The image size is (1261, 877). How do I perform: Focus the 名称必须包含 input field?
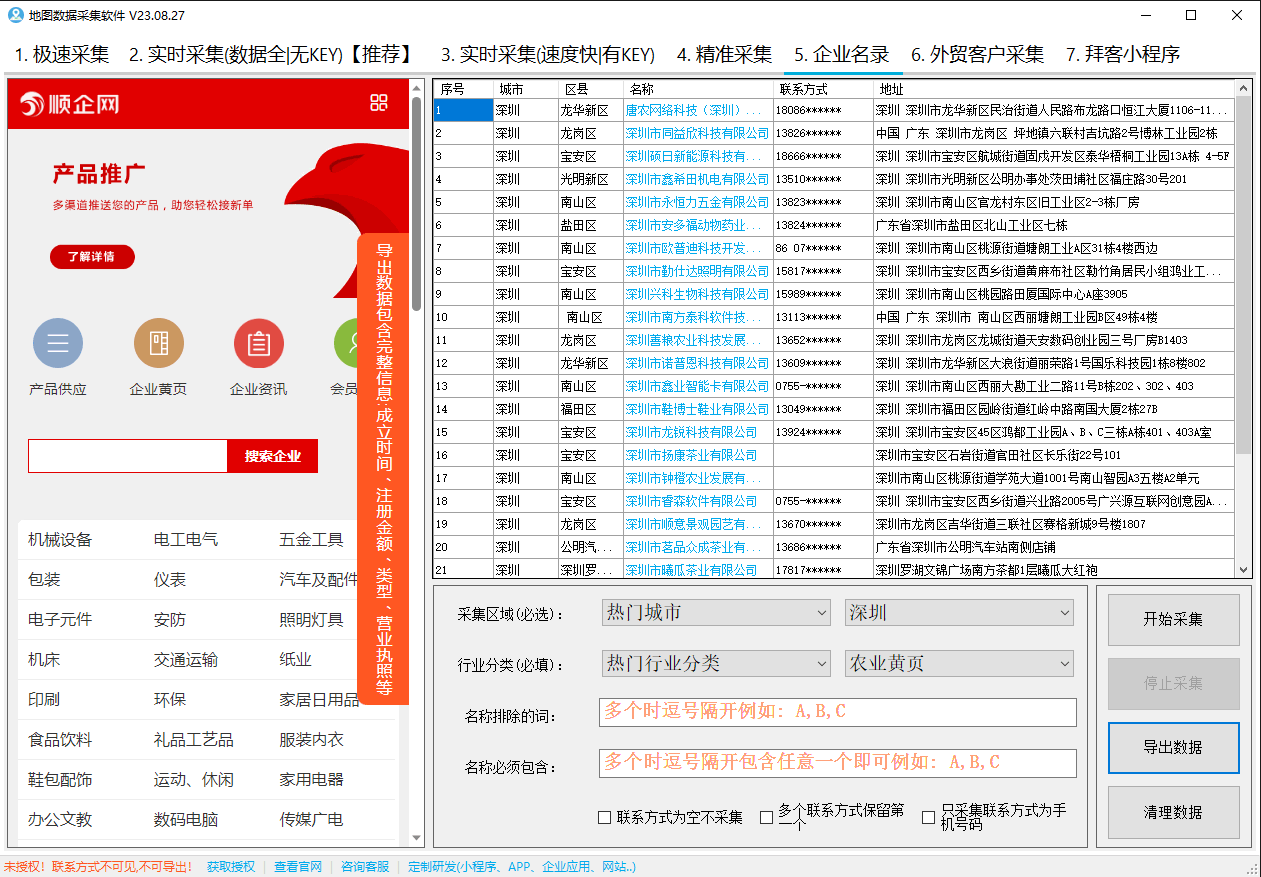coord(838,763)
